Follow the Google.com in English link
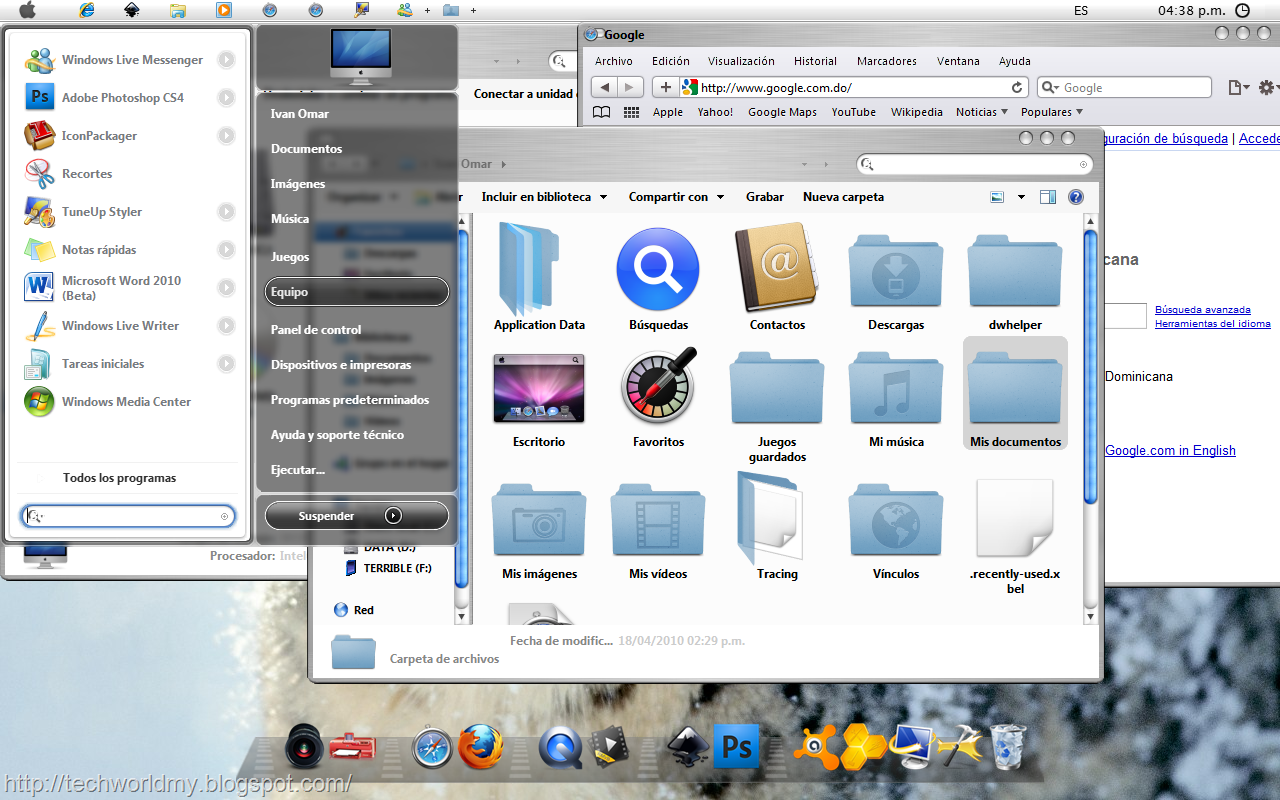This screenshot has width=1280, height=800. pos(1170,451)
